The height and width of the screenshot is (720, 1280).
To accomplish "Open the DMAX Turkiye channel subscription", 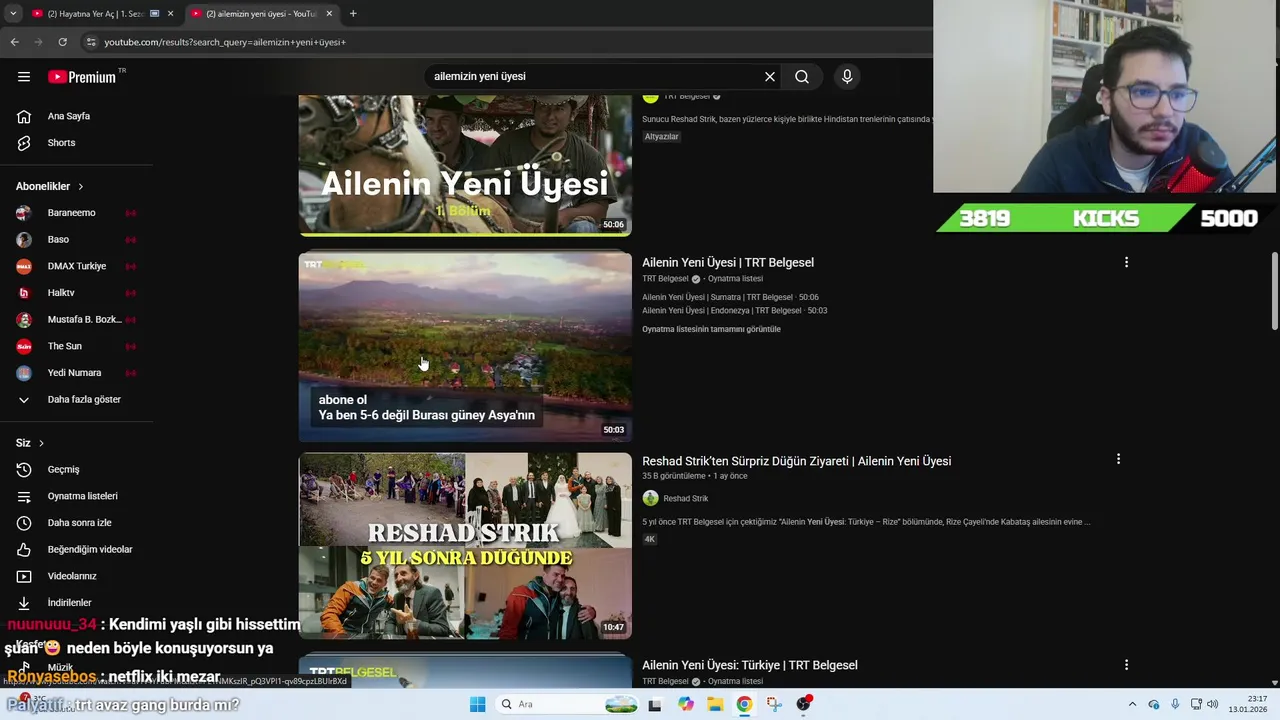I will (76, 266).
